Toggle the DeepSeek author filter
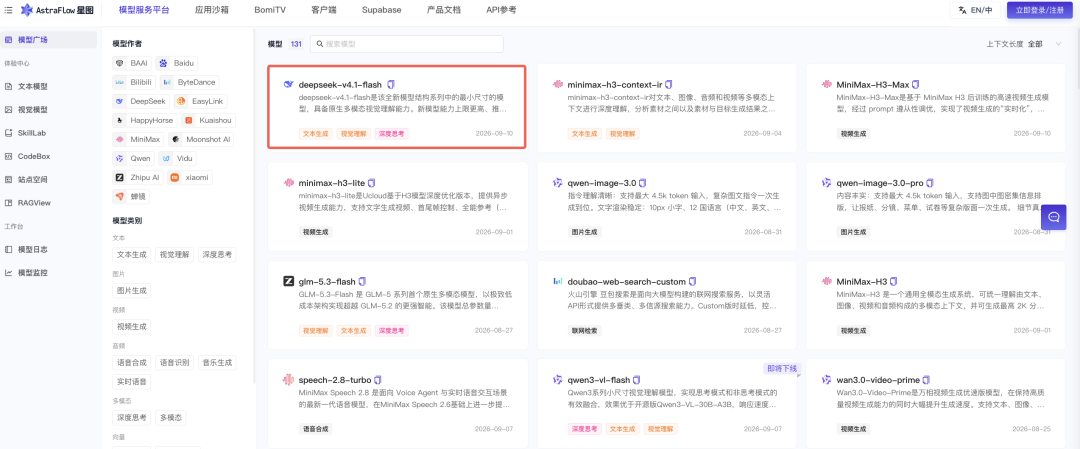Viewport: 1080px width, 449px height. point(141,101)
